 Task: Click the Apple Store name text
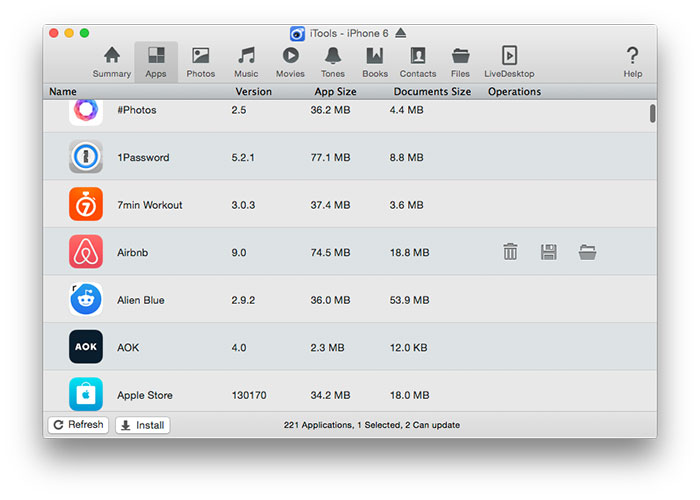point(145,395)
